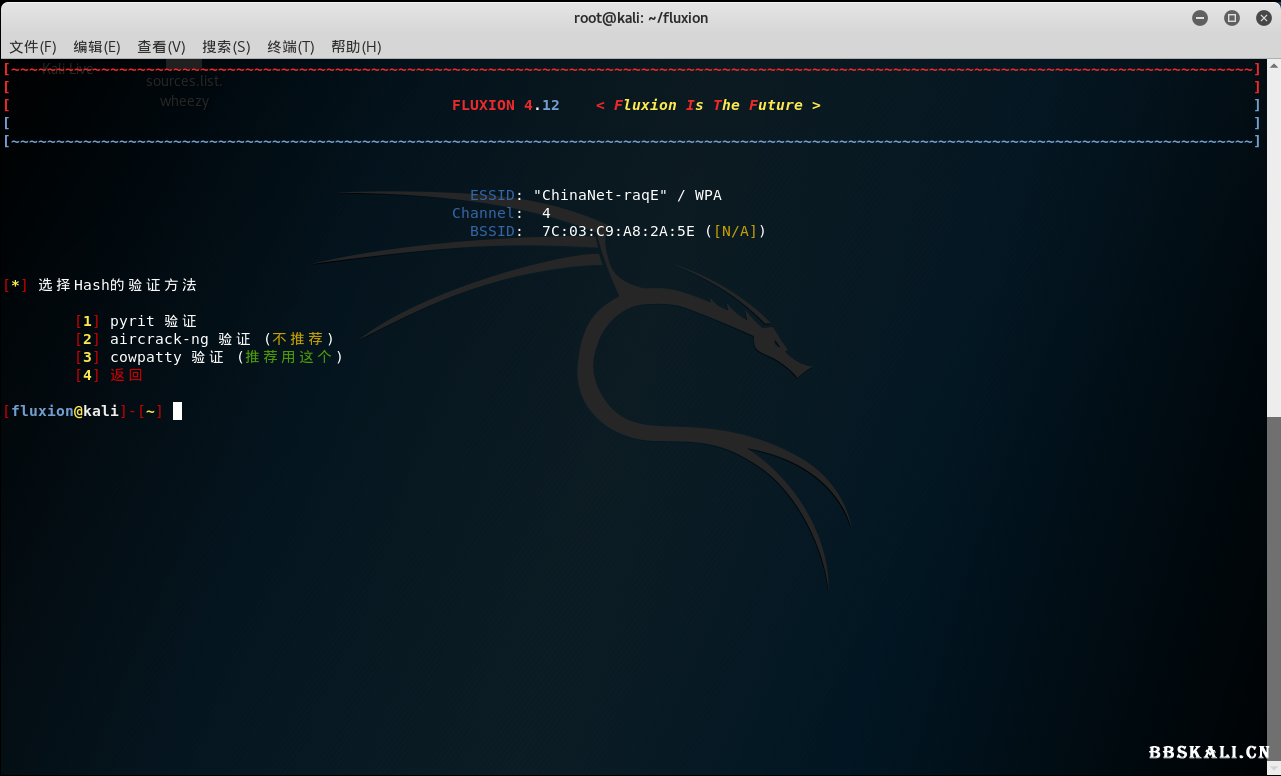Maximize the terminal window
The height and width of the screenshot is (776, 1281).
pyautogui.click(x=1232, y=18)
